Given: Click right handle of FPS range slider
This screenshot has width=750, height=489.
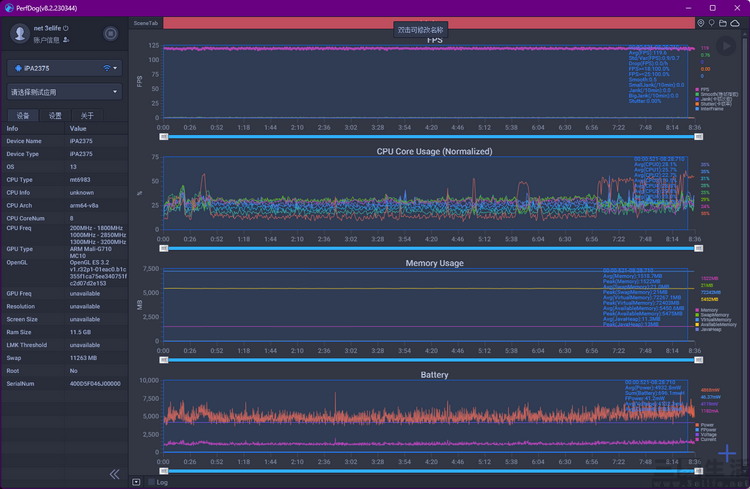Looking at the screenshot, I should (x=698, y=137).
